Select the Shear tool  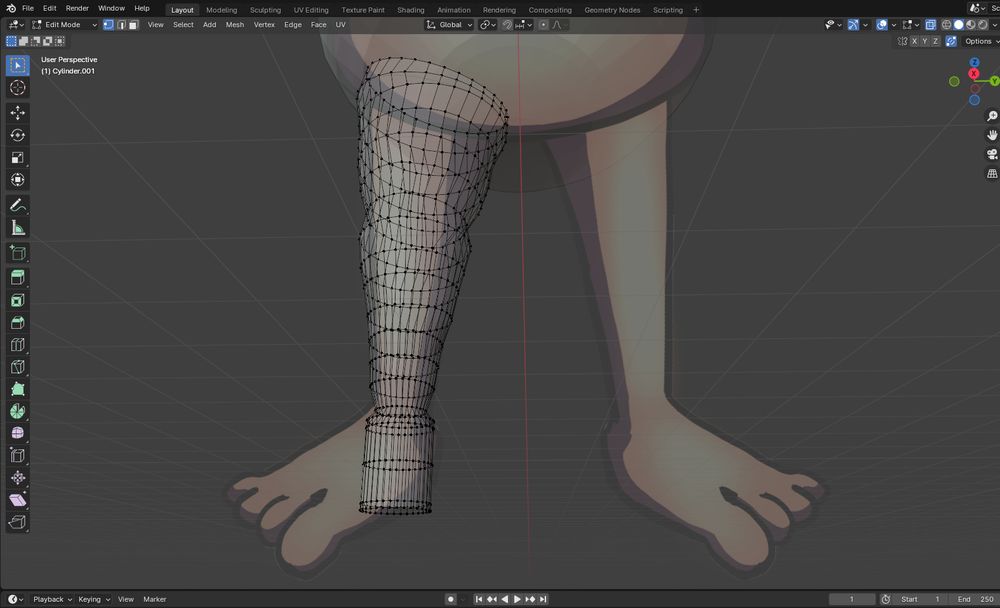pos(18,500)
